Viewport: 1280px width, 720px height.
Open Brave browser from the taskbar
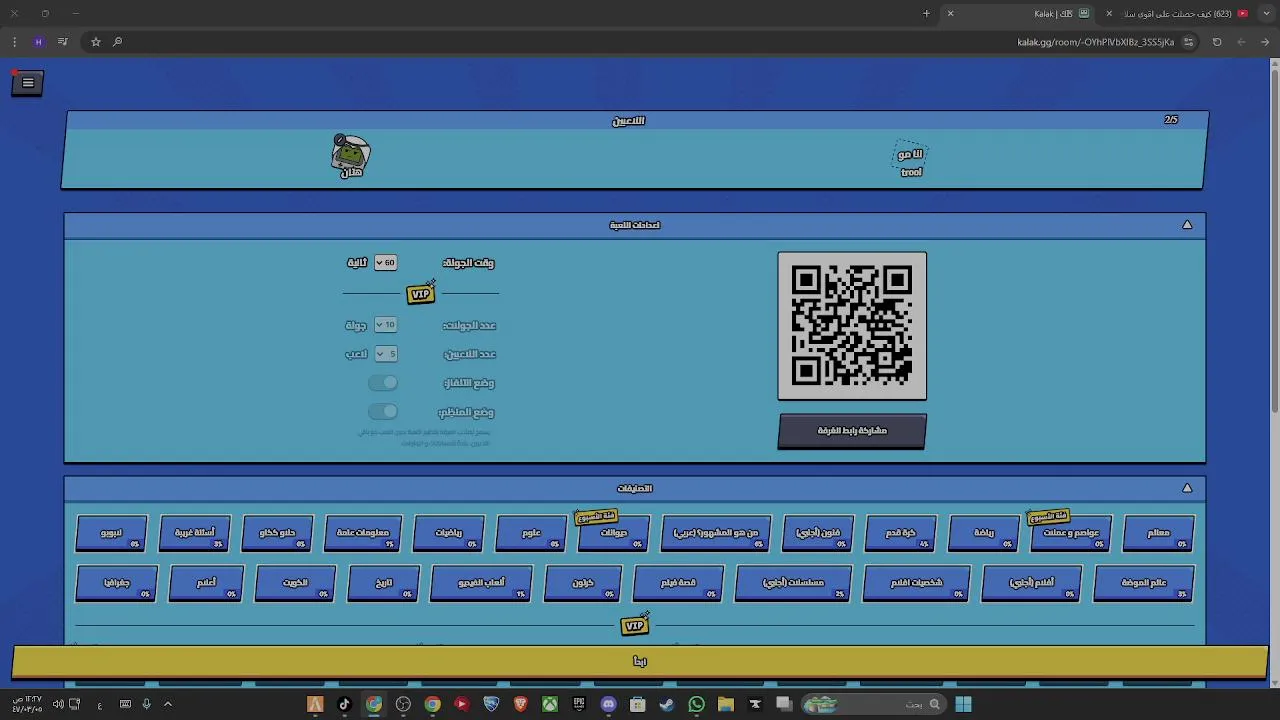point(520,704)
